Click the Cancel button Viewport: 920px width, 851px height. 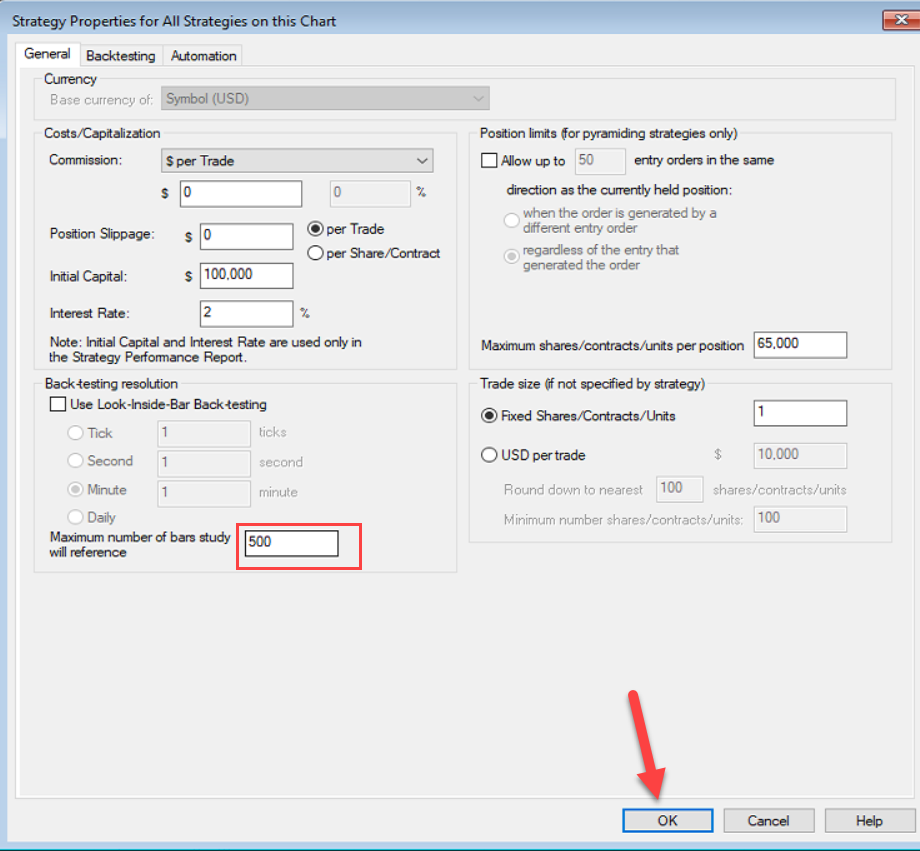tap(768, 821)
